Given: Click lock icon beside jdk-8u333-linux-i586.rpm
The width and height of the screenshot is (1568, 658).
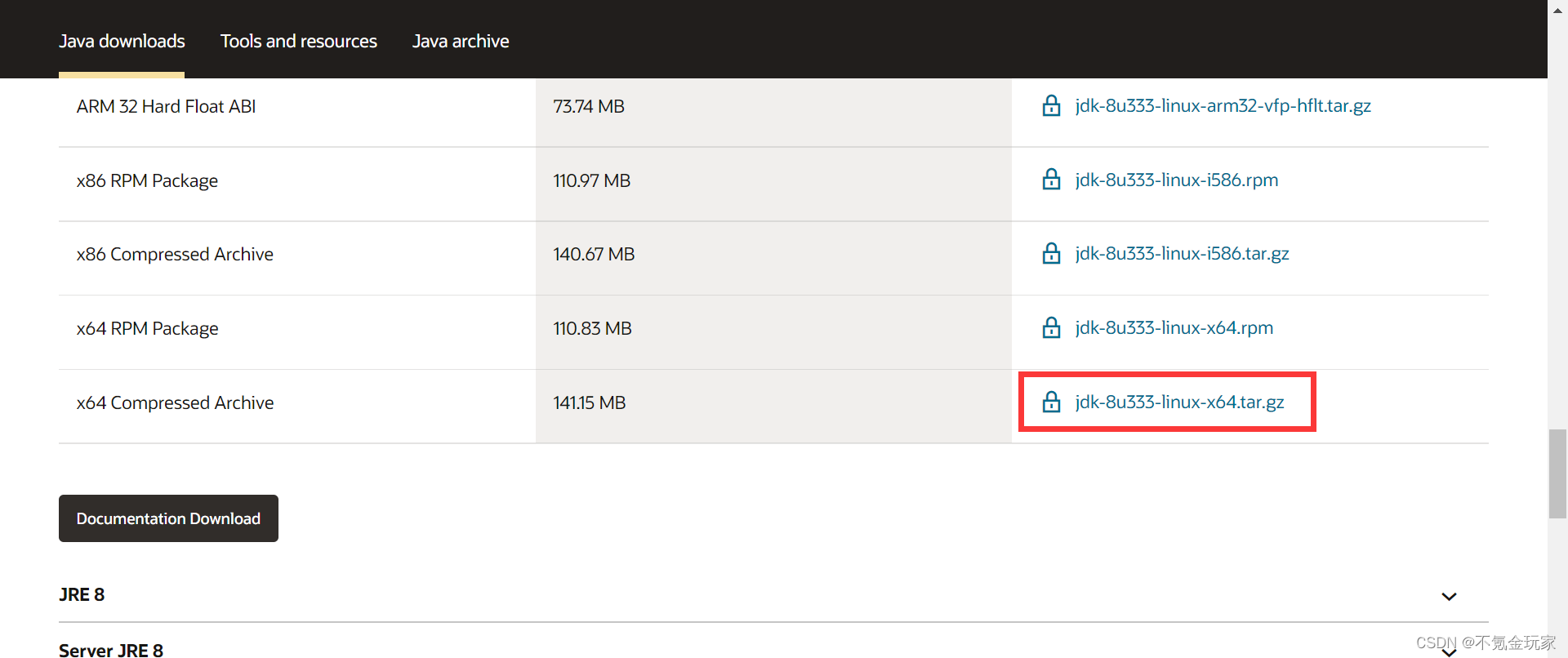Looking at the screenshot, I should pos(1051,180).
